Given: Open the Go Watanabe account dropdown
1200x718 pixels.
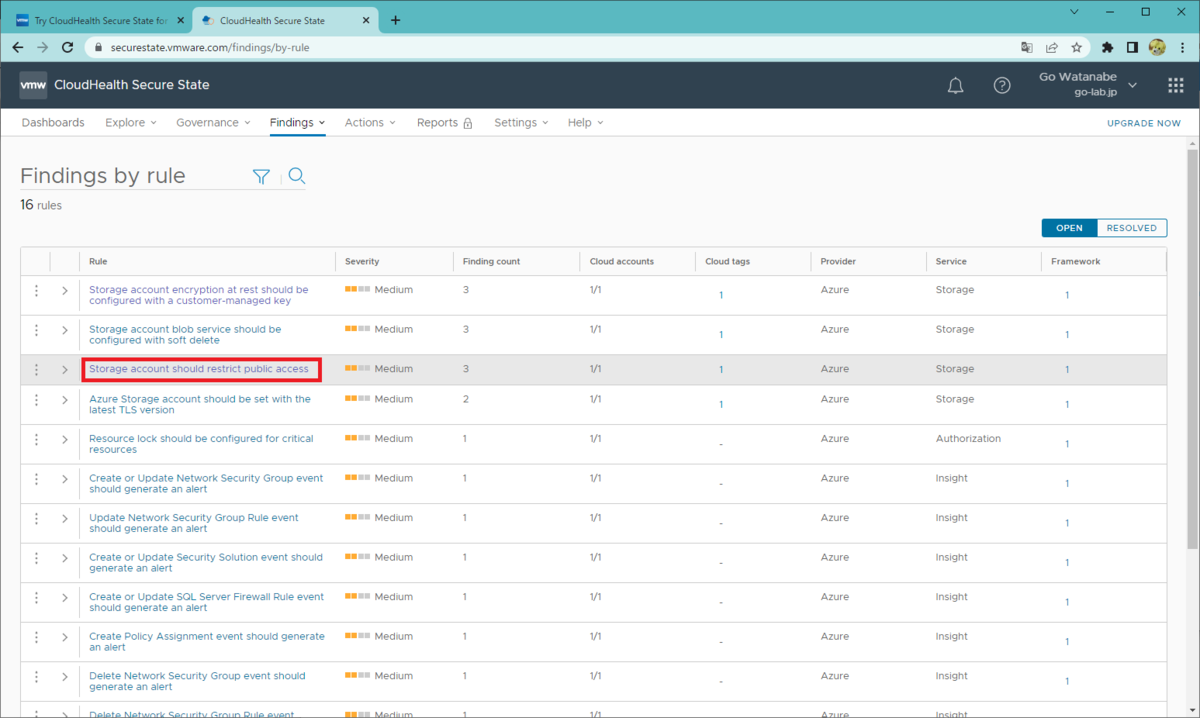Looking at the screenshot, I should tap(1088, 84).
